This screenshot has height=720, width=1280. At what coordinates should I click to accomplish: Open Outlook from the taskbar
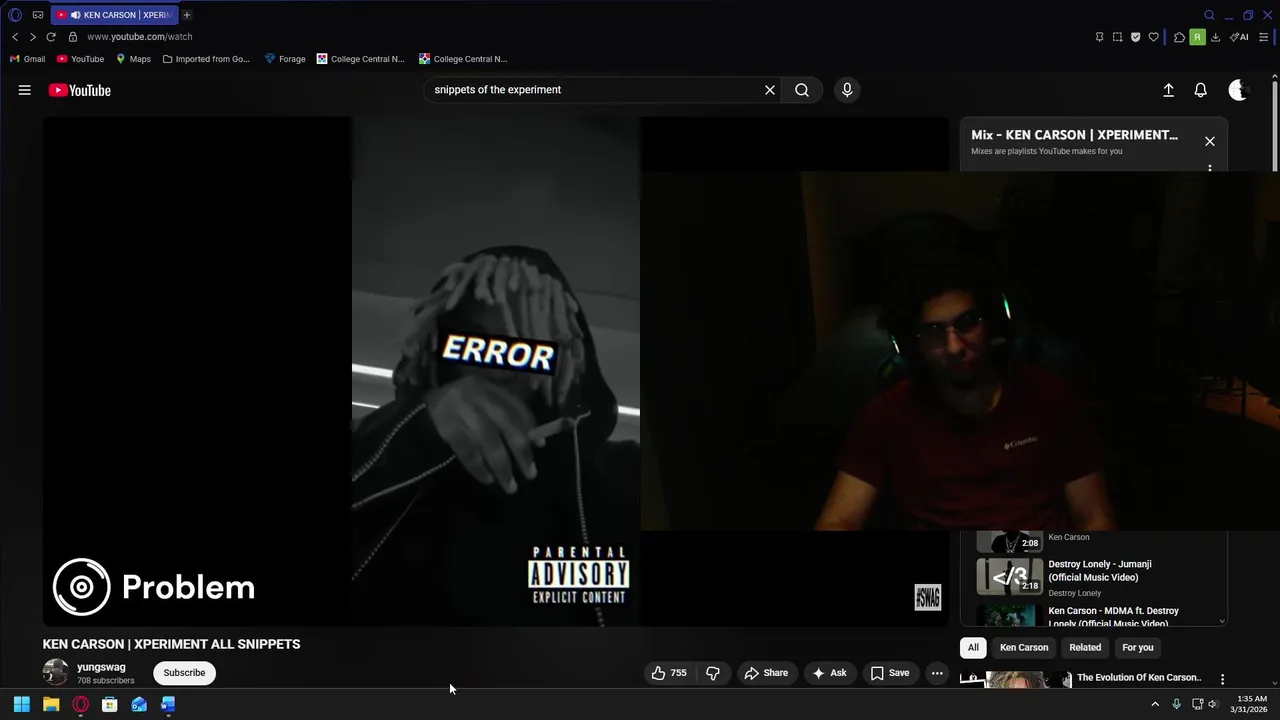coord(139,704)
